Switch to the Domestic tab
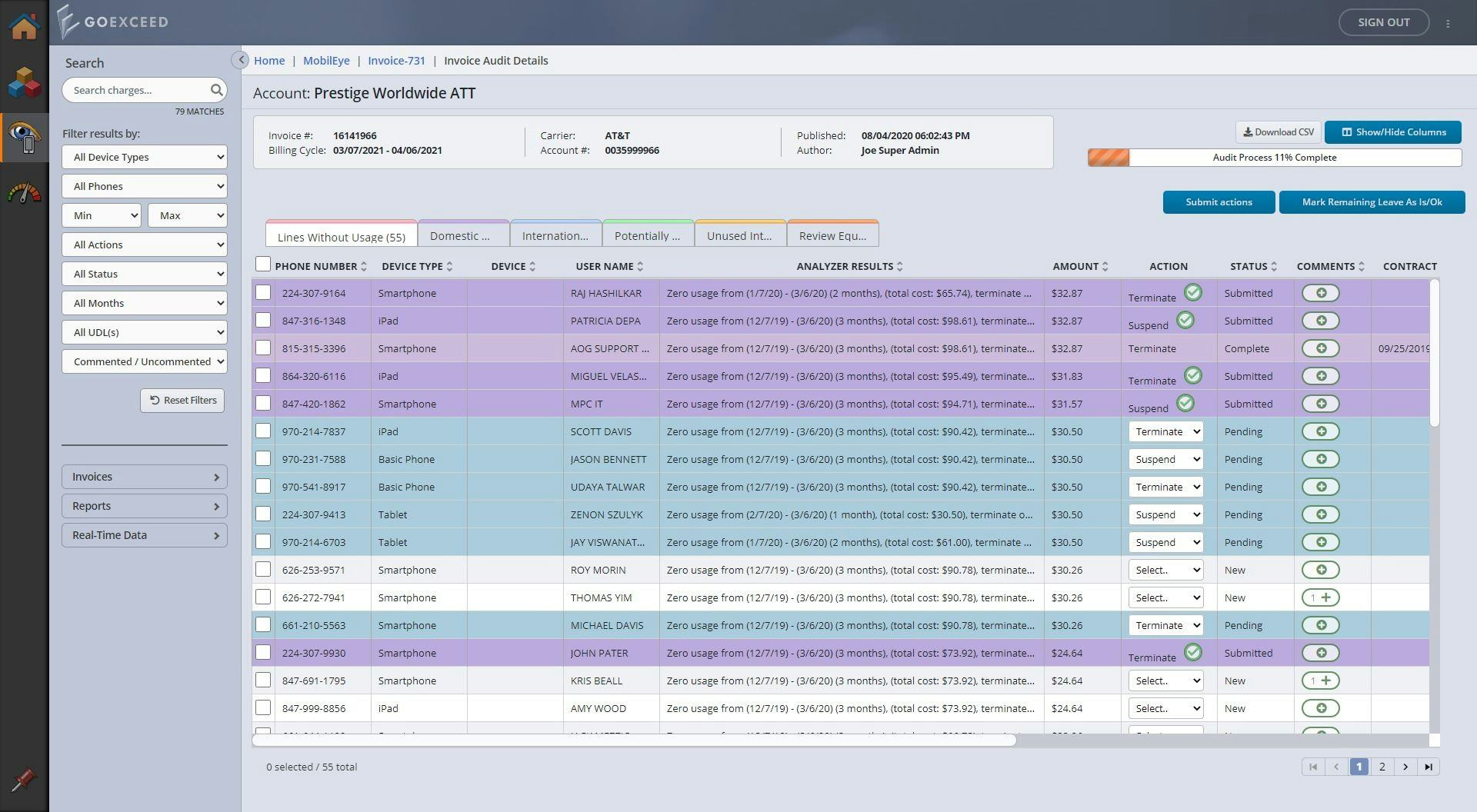The width and height of the screenshot is (1477, 812). click(462, 235)
